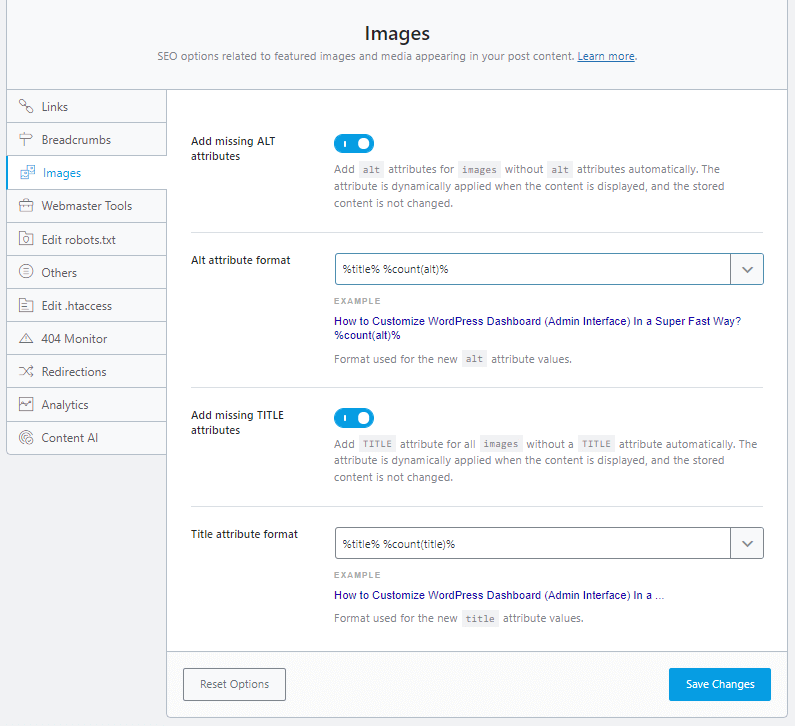Follow the Learn more link

[605, 57]
